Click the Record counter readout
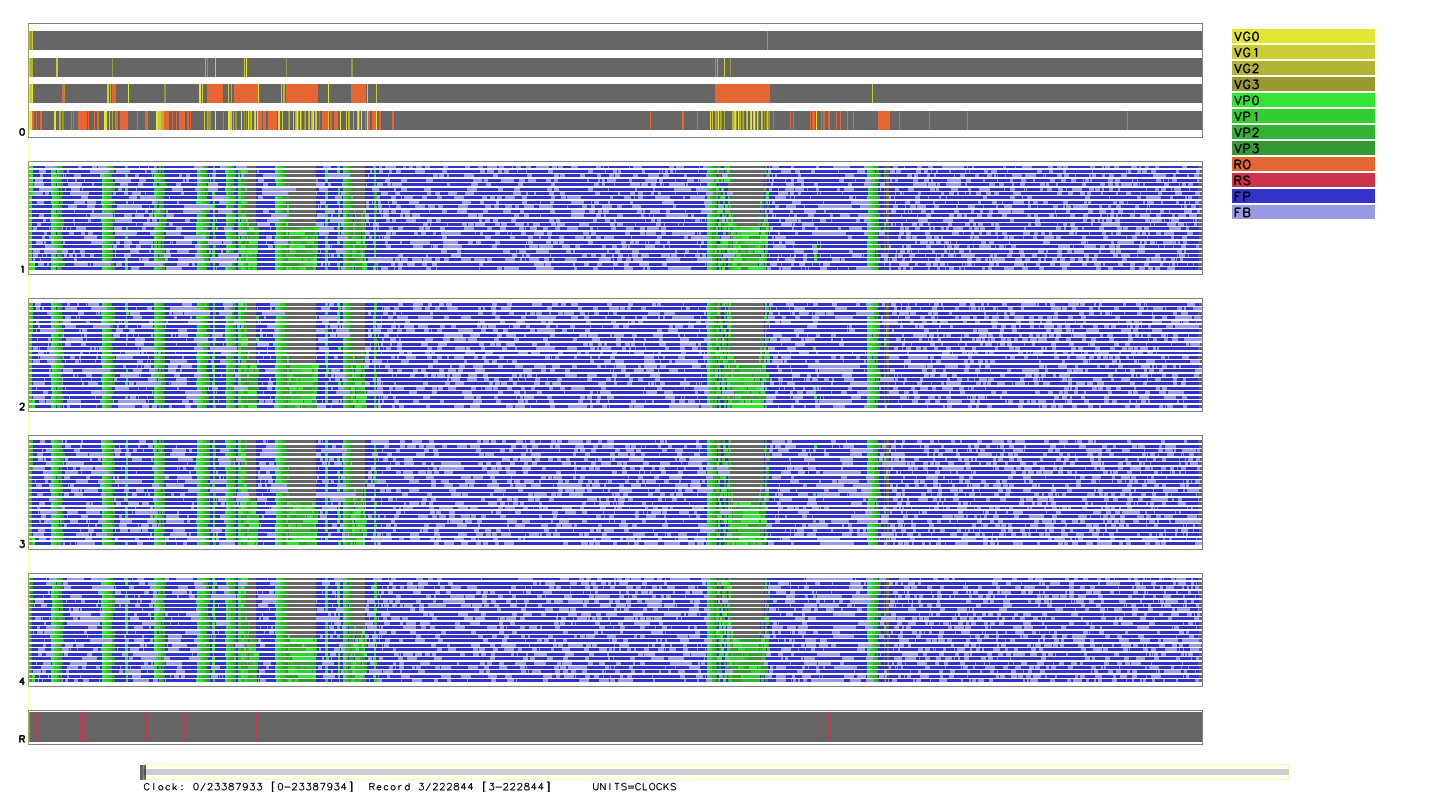This screenshot has height=792, width=1432. [x=459, y=787]
